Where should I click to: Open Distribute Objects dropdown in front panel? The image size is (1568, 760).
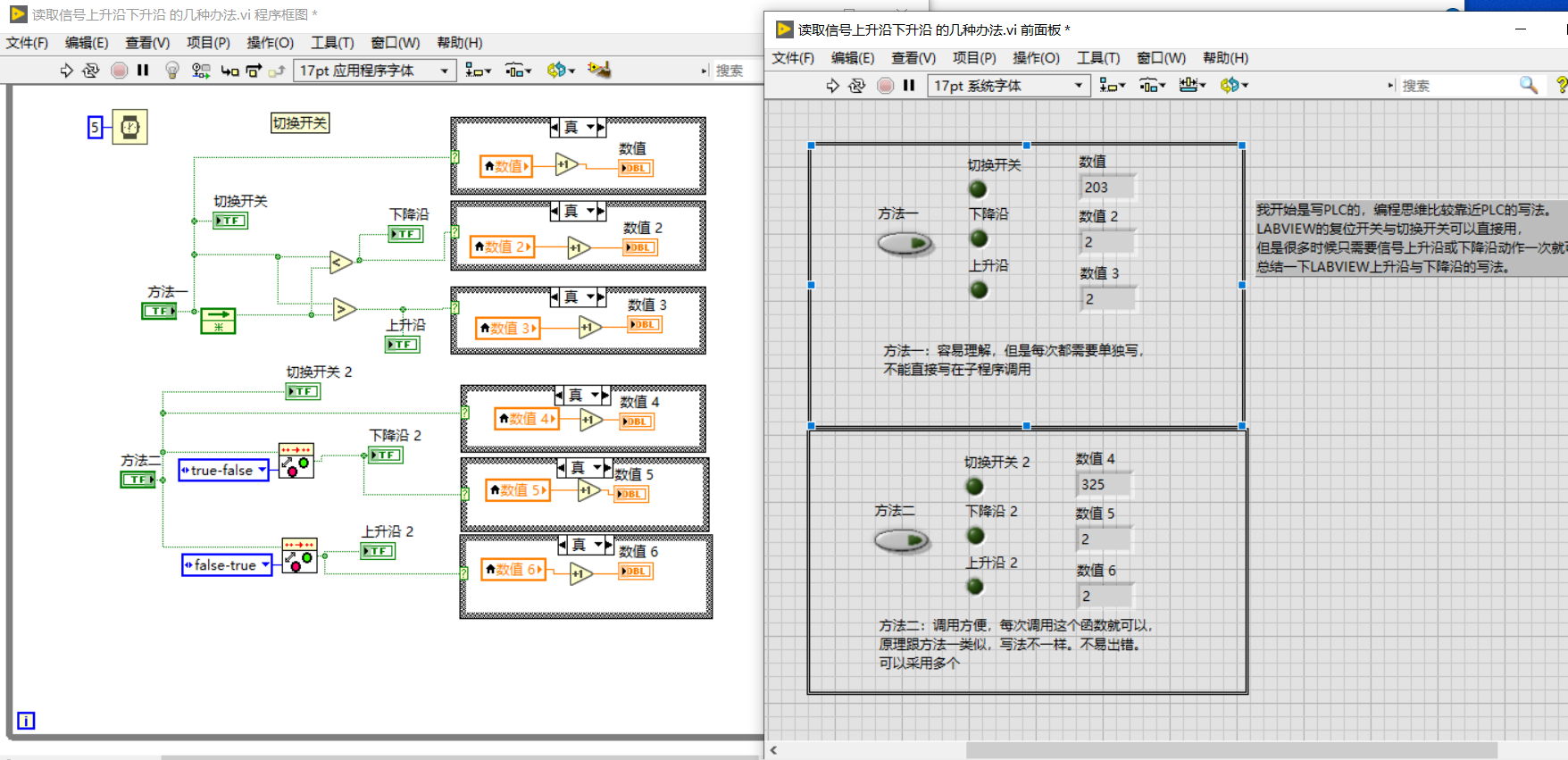(1153, 86)
